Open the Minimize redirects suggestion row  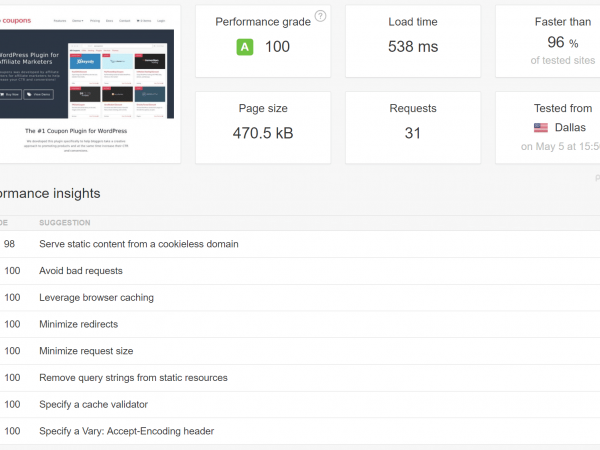coord(78,325)
